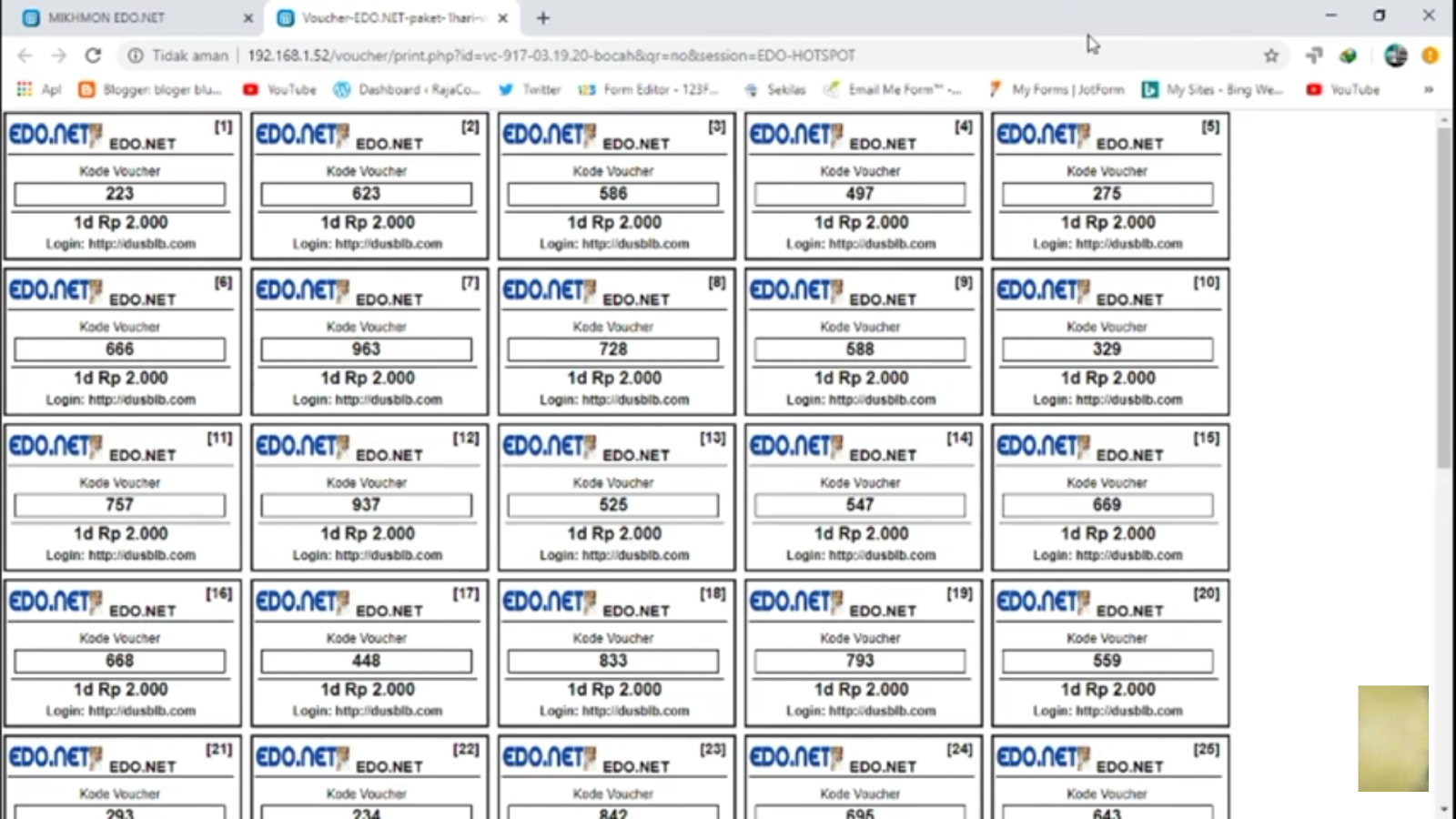The height and width of the screenshot is (819, 1456).
Task: Bookmark this page with the star icon
Action: click(x=1271, y=56)
